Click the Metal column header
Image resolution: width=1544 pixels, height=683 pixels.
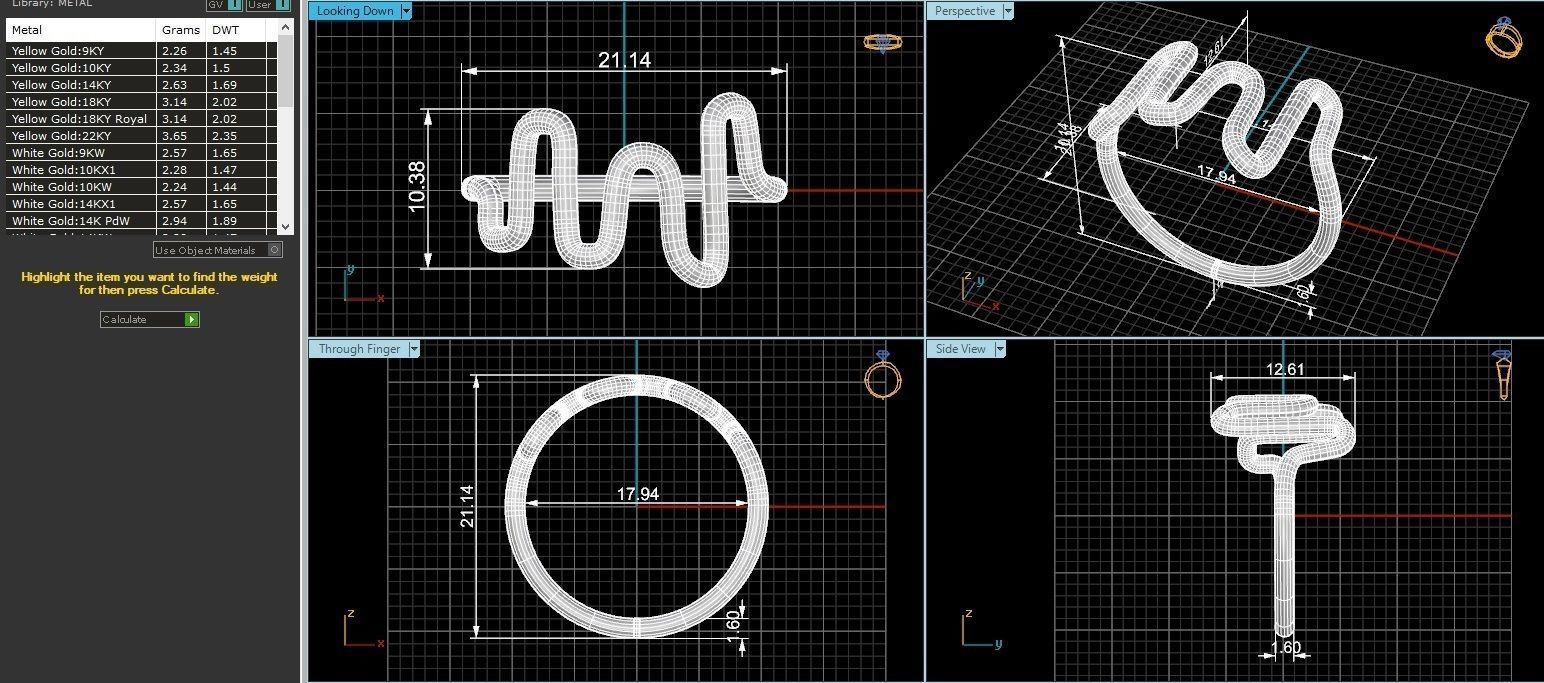point(82,30)
